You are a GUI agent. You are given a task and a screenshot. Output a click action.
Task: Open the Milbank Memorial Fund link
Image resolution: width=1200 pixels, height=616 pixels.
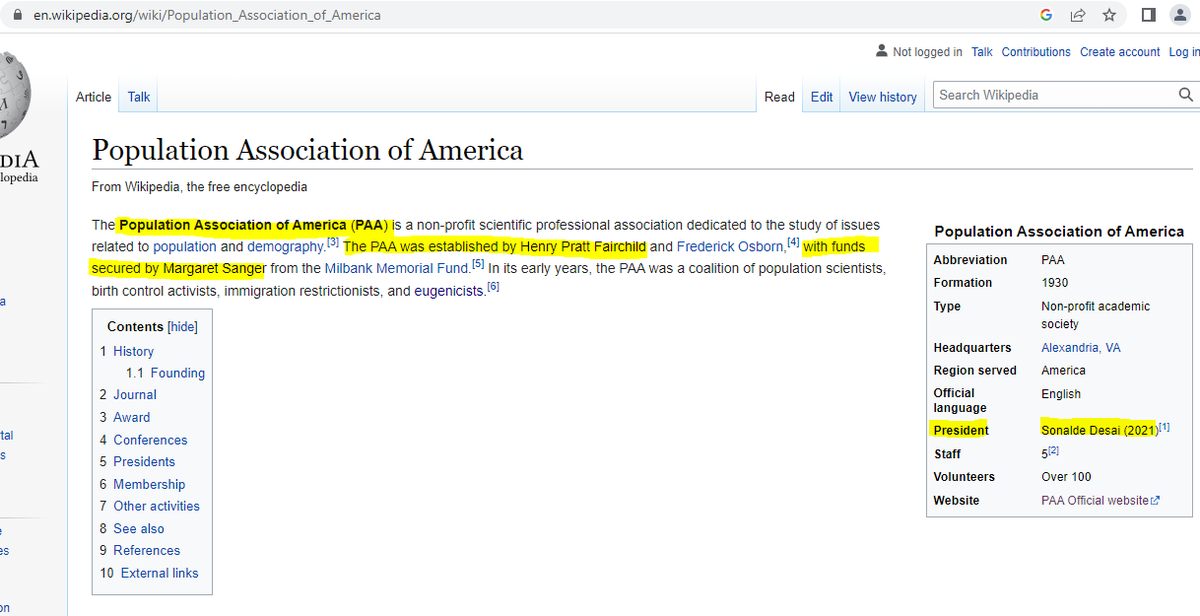[397, 269]
